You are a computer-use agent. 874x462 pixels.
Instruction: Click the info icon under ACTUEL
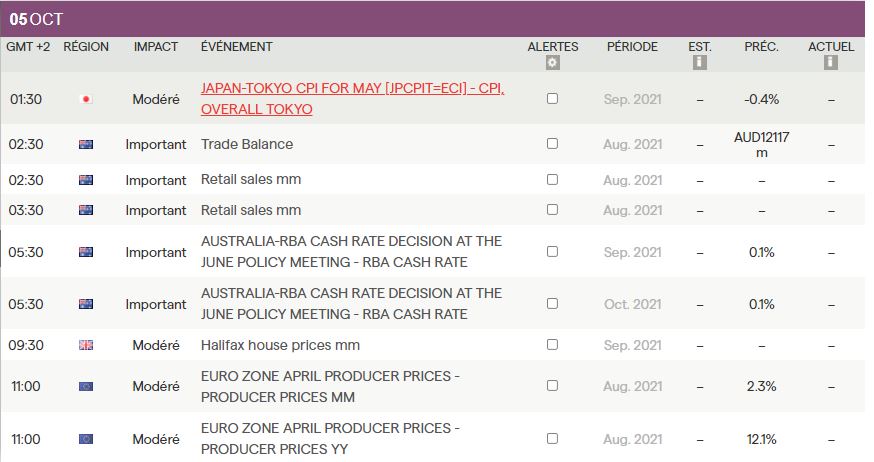[x=830, y=63]
